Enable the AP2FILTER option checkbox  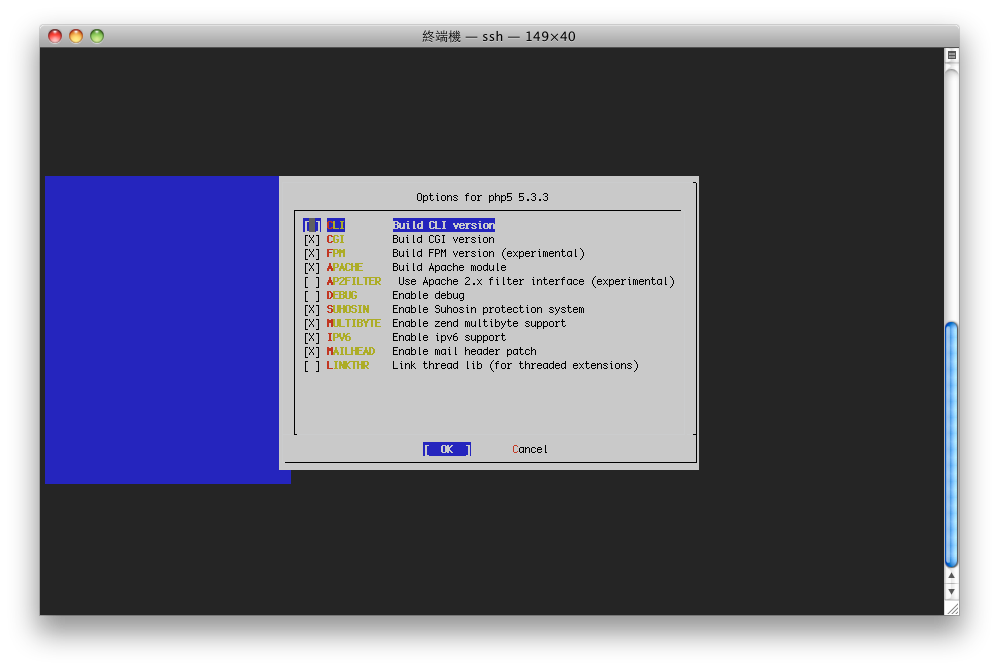[312, 282]
